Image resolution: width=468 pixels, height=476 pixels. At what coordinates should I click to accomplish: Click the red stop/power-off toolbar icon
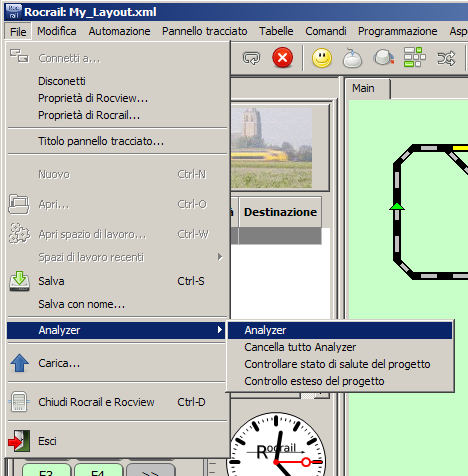282,58
